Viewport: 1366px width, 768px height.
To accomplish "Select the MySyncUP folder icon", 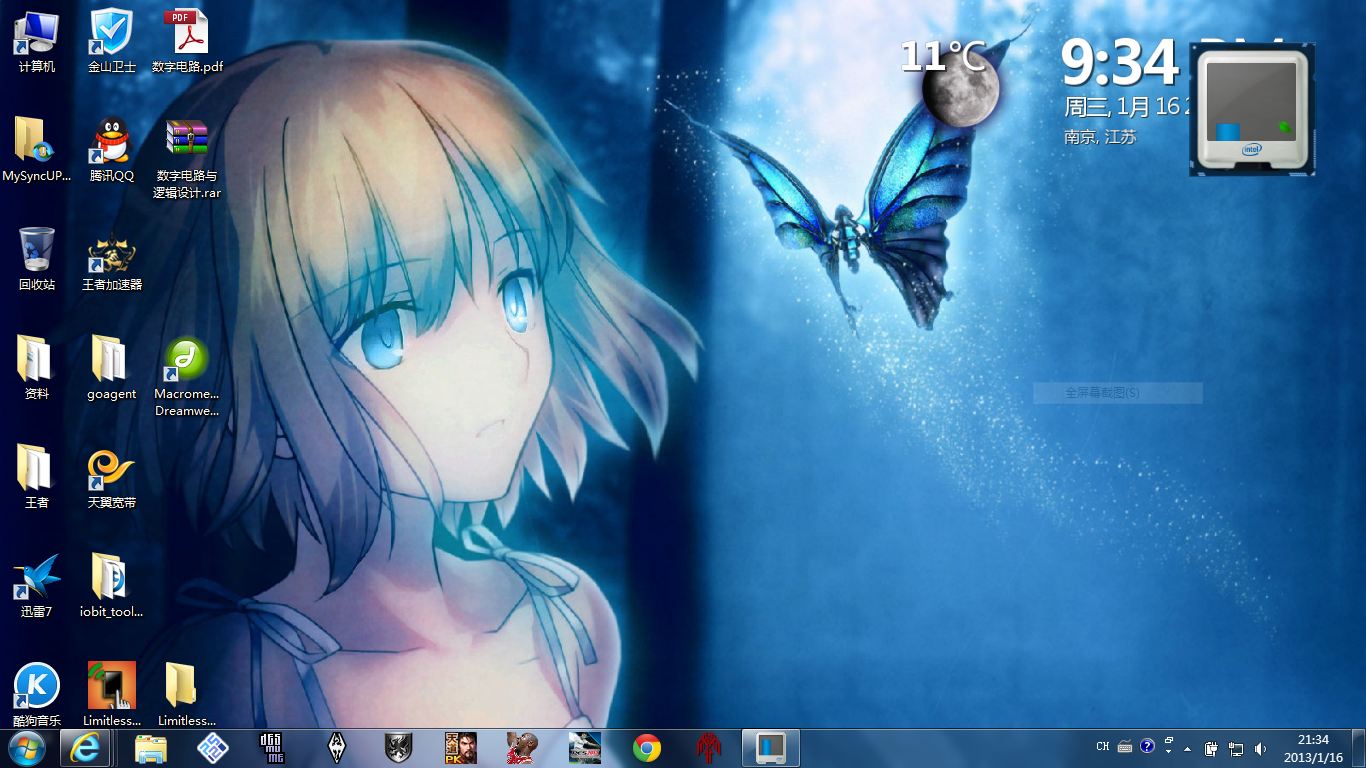I will 37,150.
